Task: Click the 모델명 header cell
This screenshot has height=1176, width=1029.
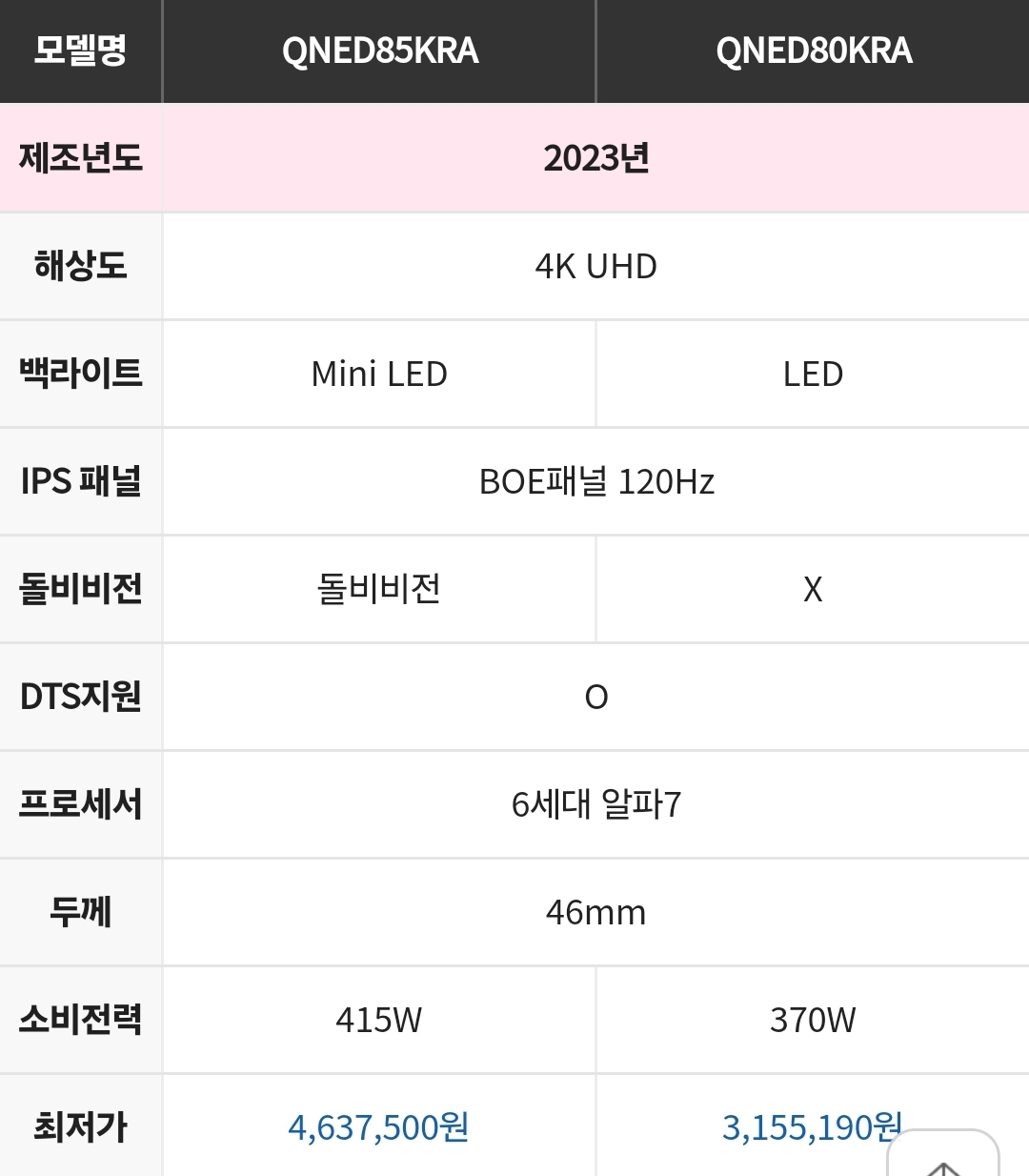Action: click(x=81, y=51)
